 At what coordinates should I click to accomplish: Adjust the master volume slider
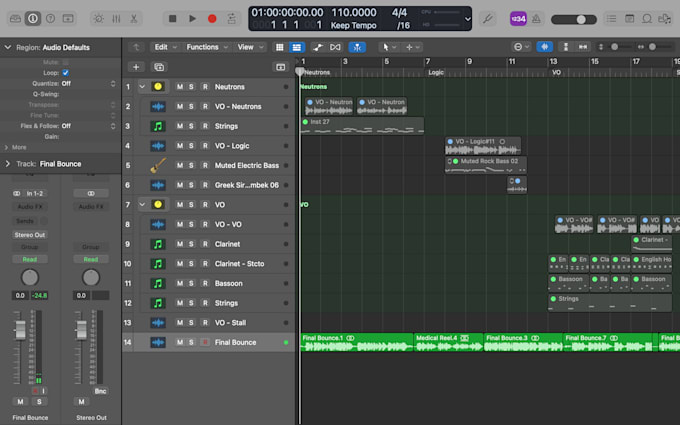pyautogui.click(x=574, y=20)
